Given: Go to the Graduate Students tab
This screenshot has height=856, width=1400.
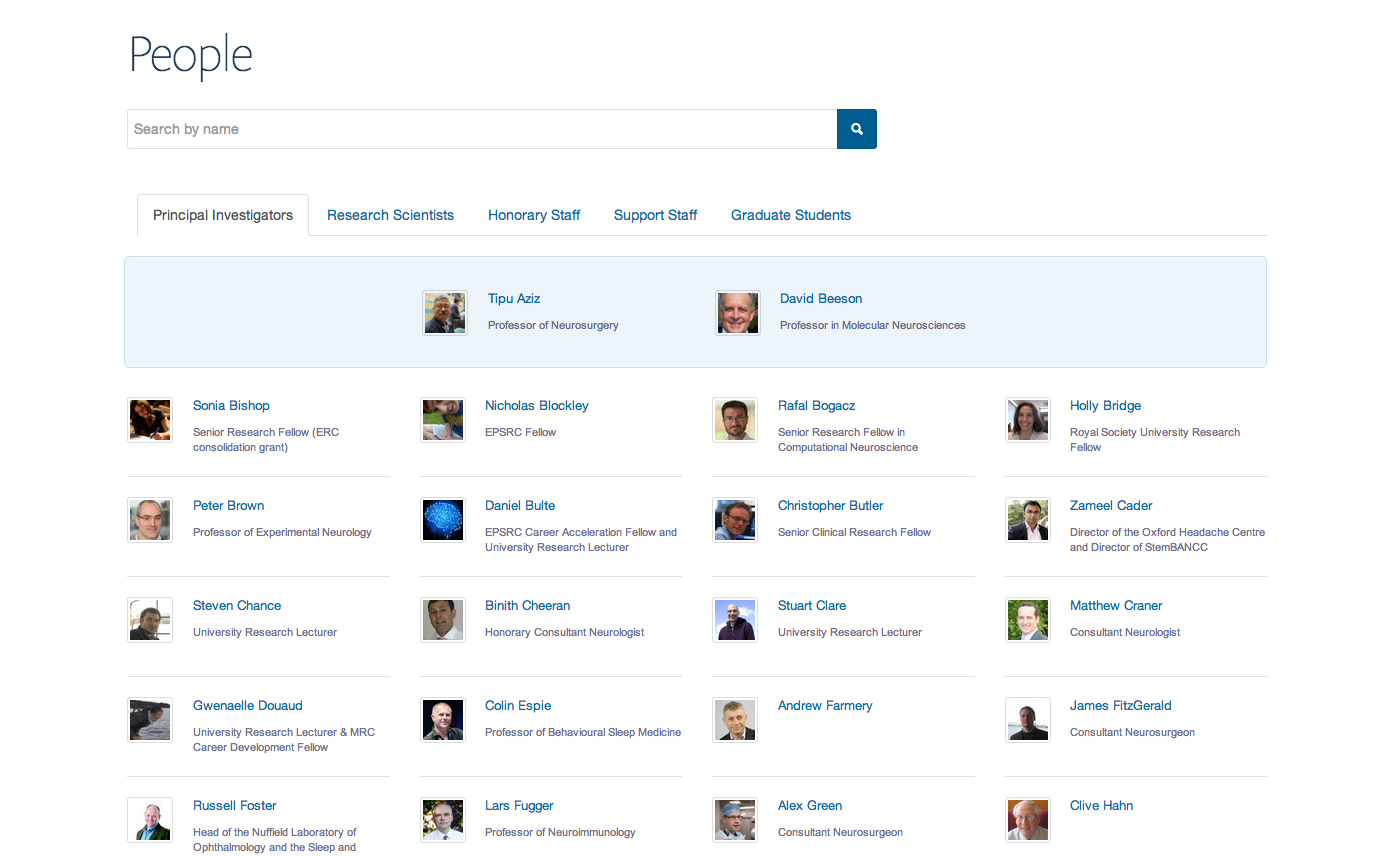Looking at the screenshot, I should click(790, 215).
